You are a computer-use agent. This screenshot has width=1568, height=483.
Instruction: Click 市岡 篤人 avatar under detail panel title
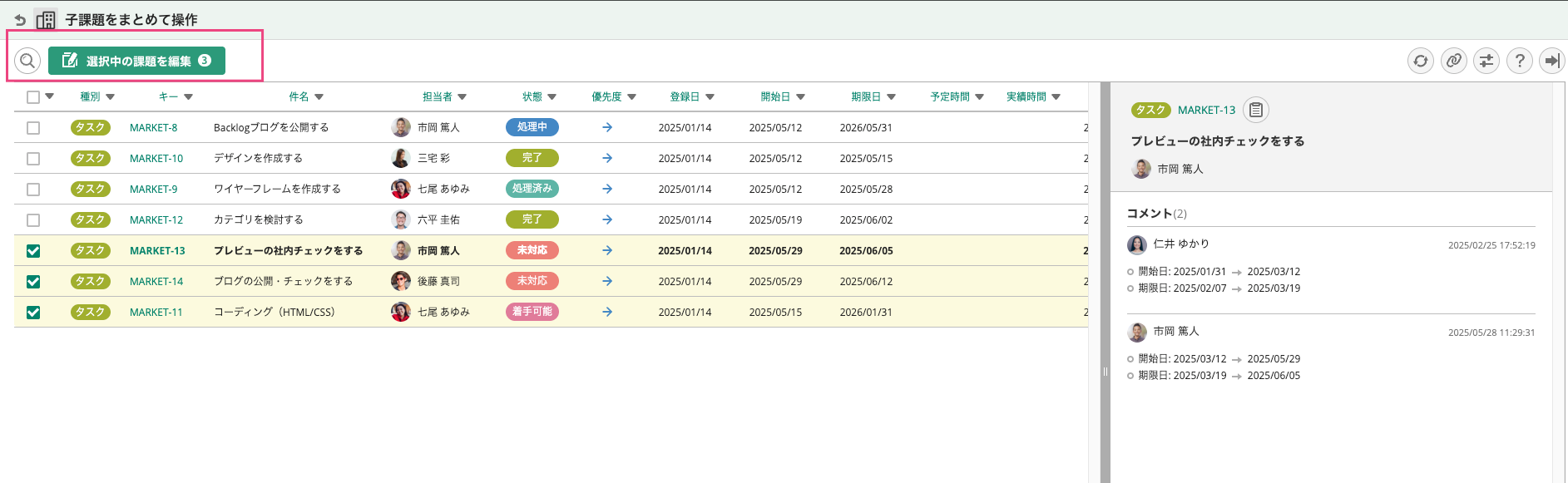pos(1141,169)
